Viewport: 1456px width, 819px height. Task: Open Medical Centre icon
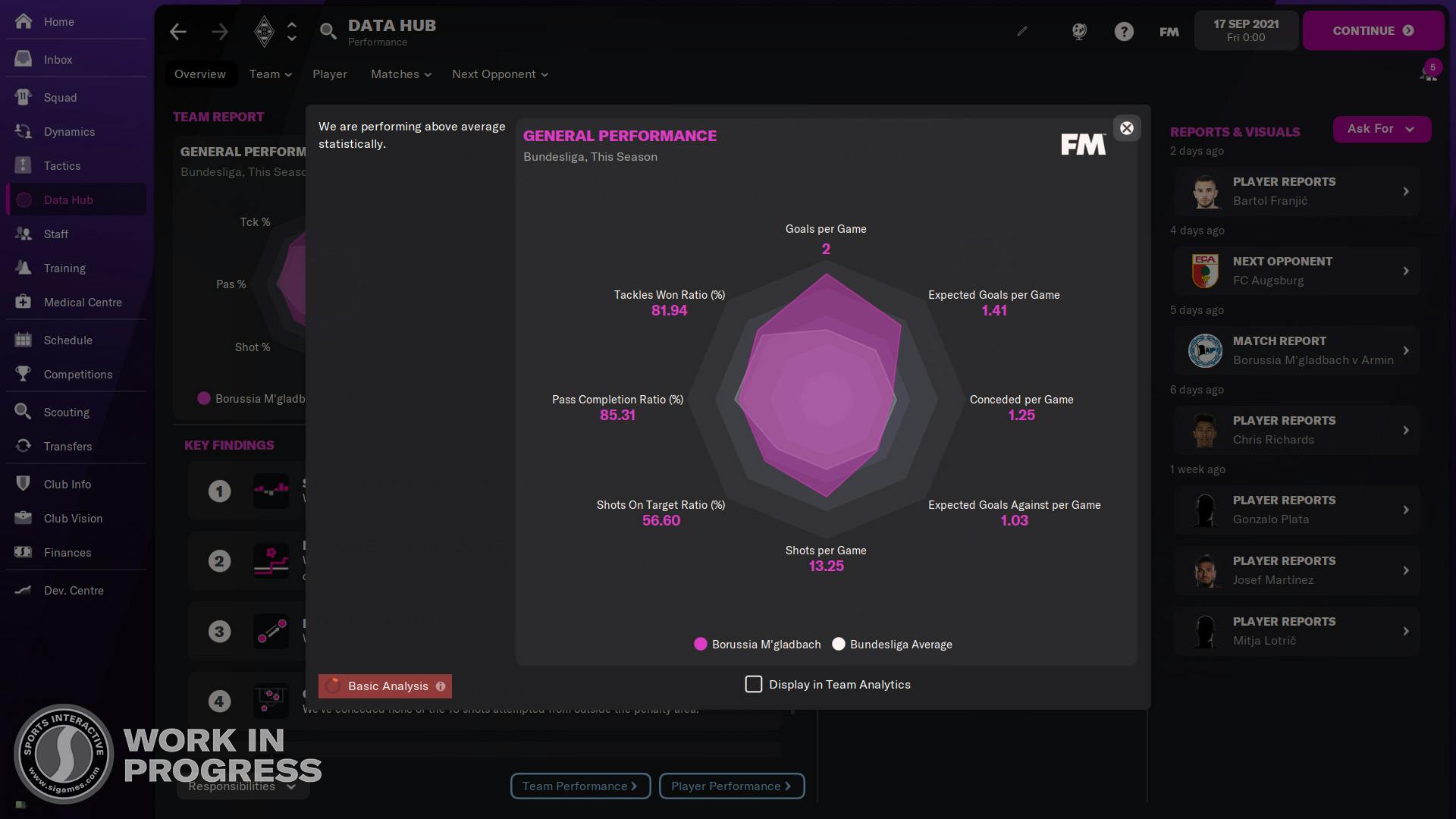pos(24,302)
